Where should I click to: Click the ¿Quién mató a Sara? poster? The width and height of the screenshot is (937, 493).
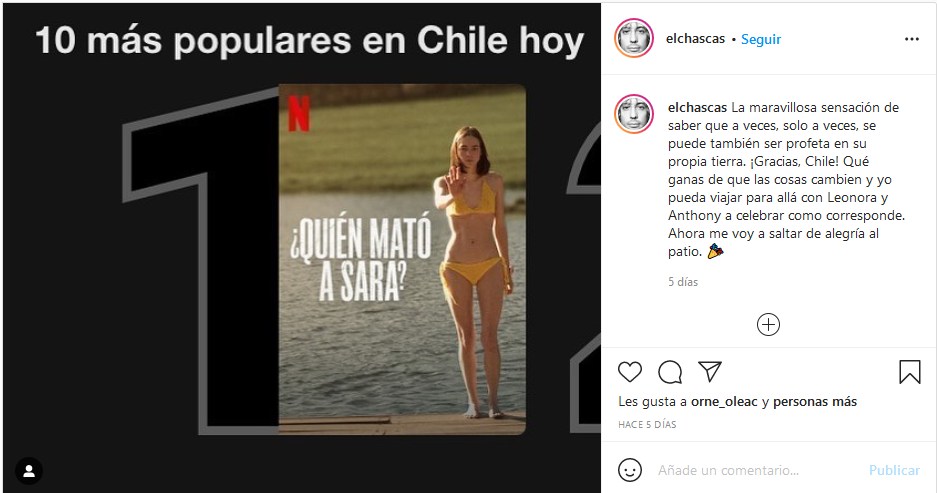[402, 259]
